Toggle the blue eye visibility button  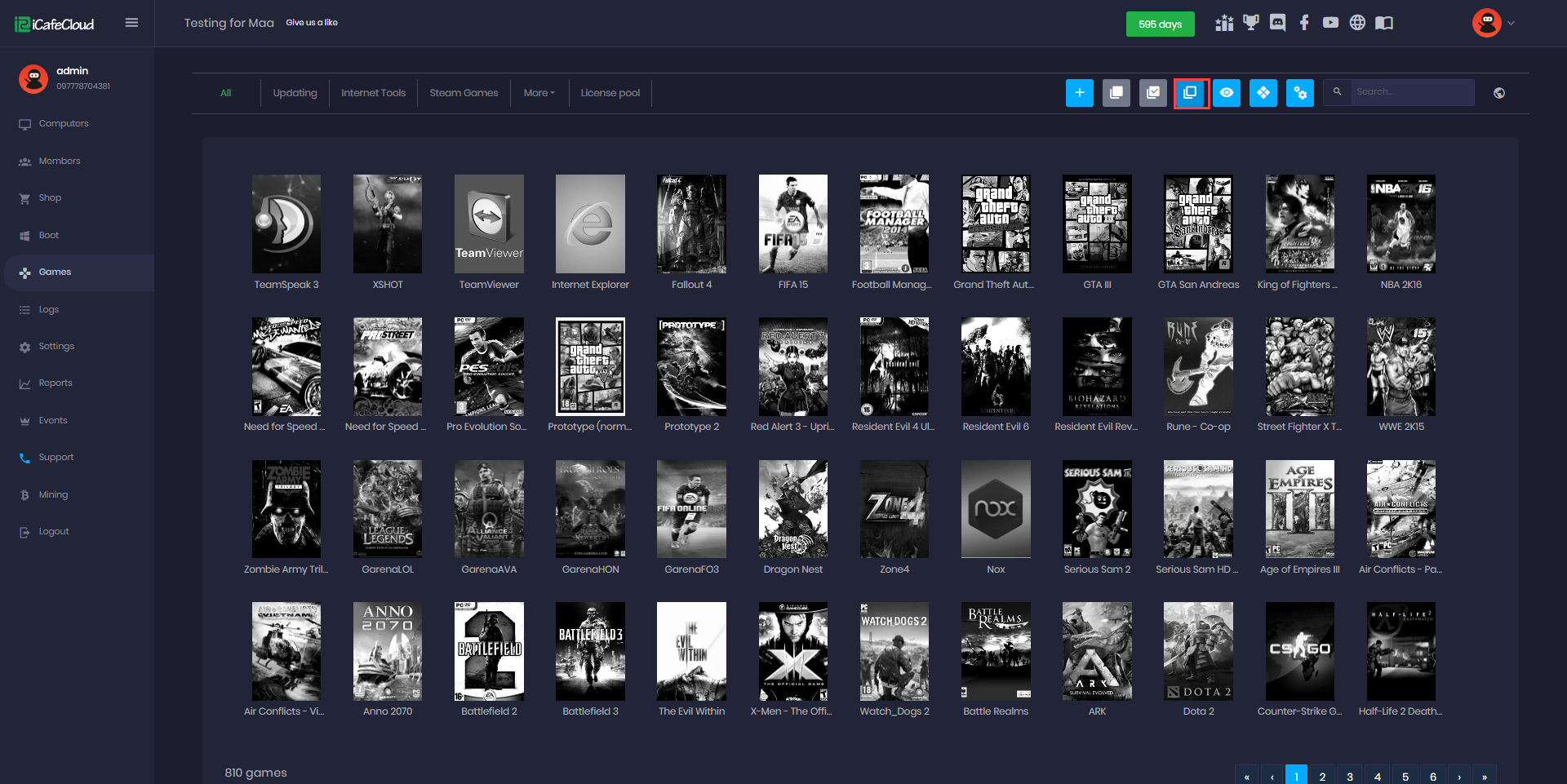(x=1227, y=93)
